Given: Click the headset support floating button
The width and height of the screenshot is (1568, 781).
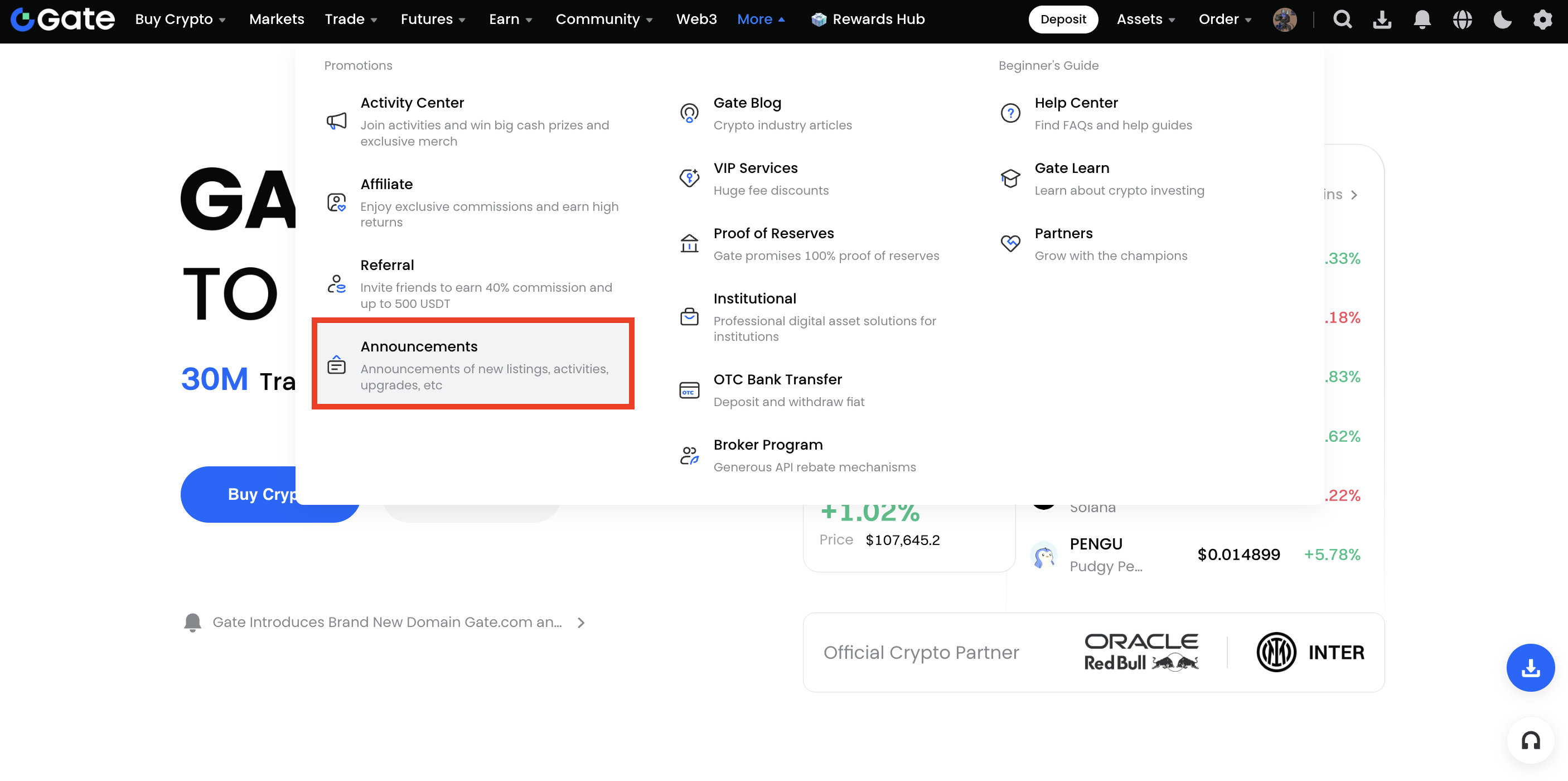Looking at the screenshot, I should coord(1530,741).
